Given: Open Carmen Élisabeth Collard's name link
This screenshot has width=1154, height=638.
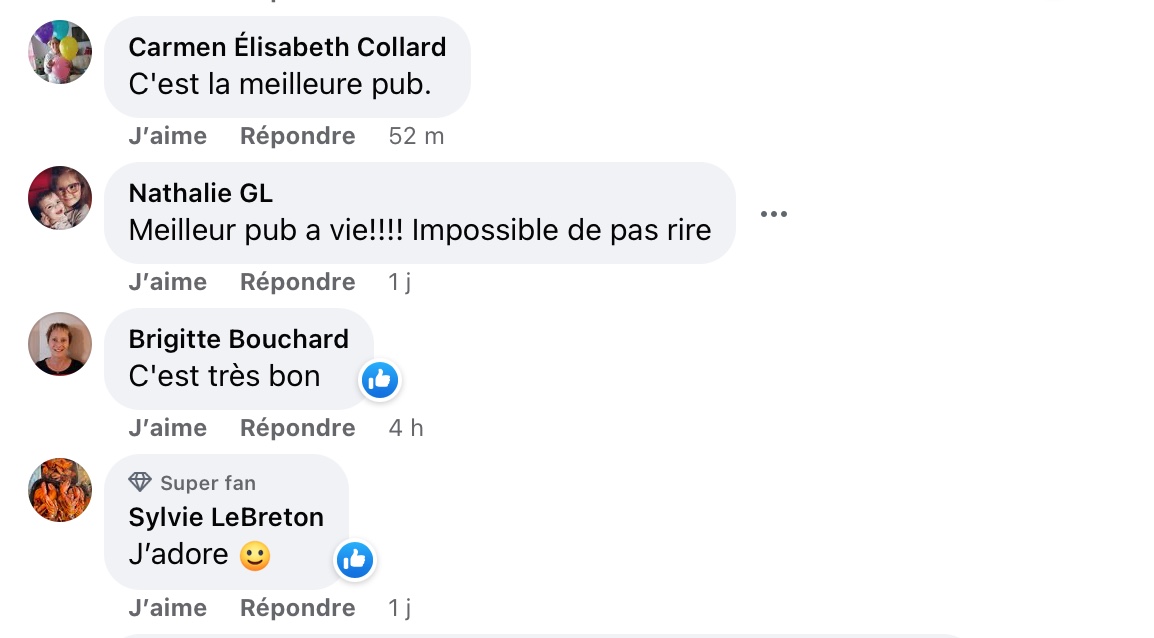Looking at the screenshot, I should coord(287,47).
